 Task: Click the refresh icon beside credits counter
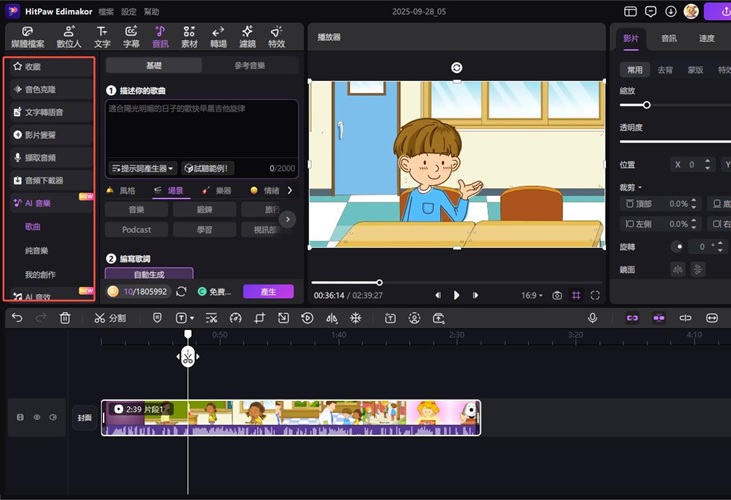(x=181, y=292)
